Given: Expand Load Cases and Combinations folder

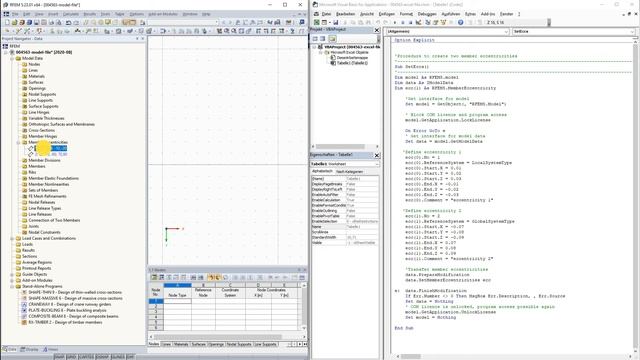Looking at the screenshot, I should (x=12, y=238).
